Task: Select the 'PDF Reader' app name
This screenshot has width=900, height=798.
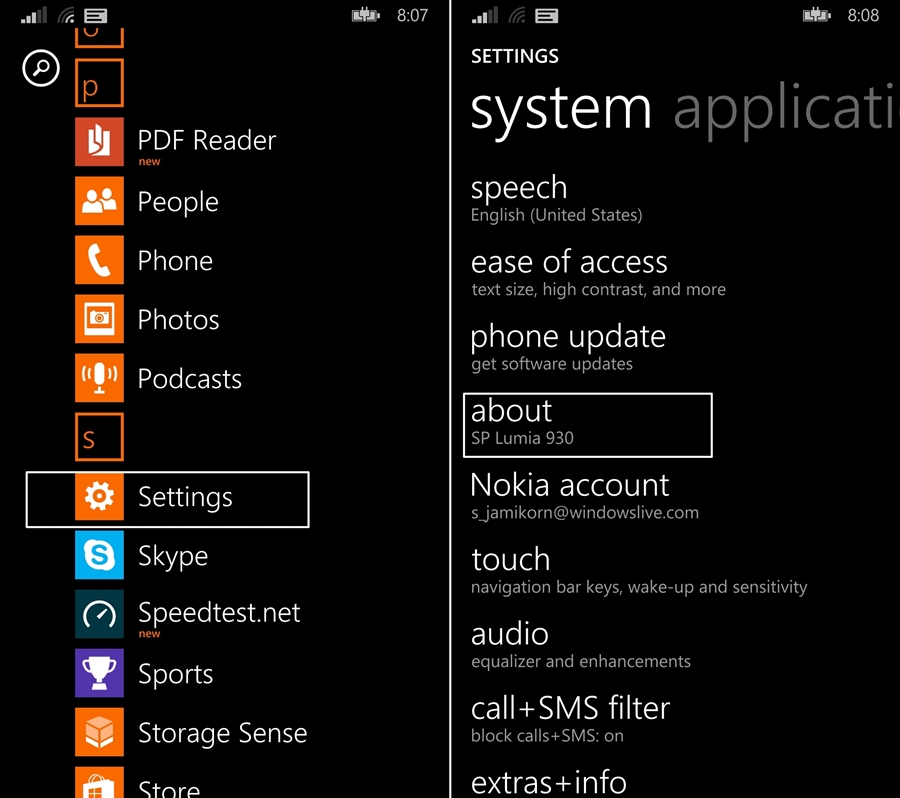Action: tap(207, 141)
